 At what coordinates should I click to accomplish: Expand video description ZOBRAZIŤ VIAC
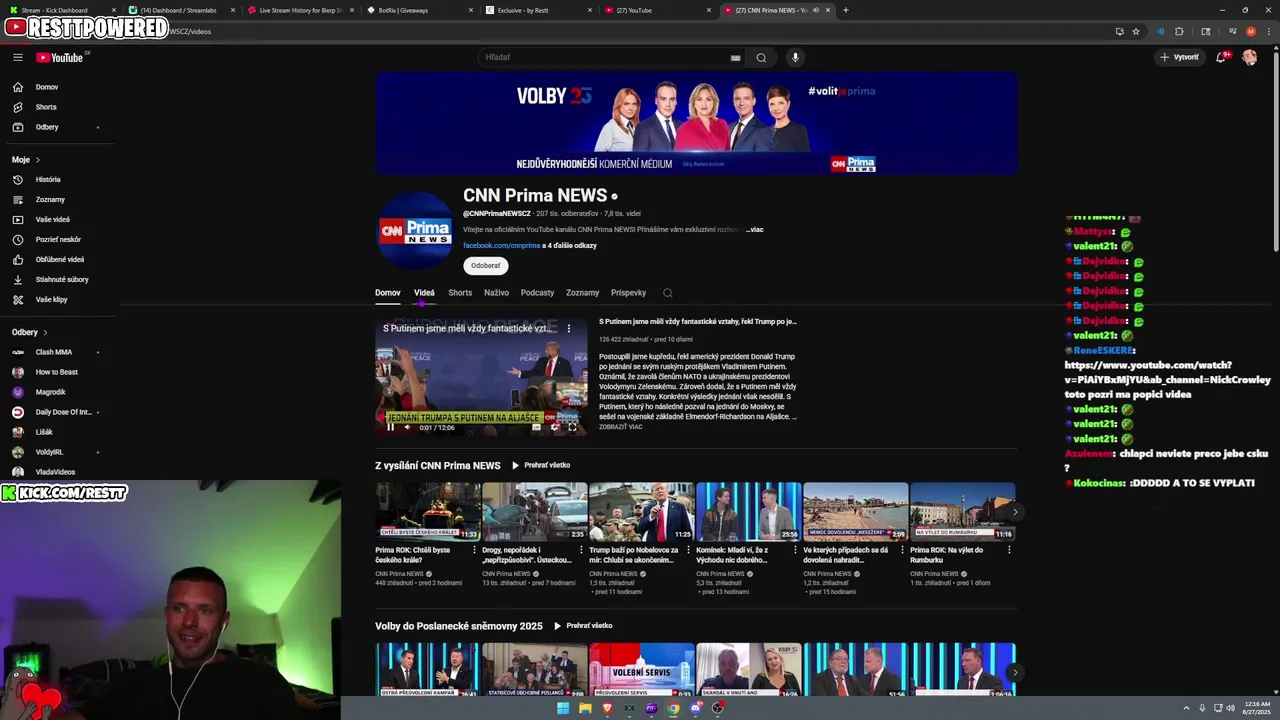pyautogui.click(x=621, y=427)
